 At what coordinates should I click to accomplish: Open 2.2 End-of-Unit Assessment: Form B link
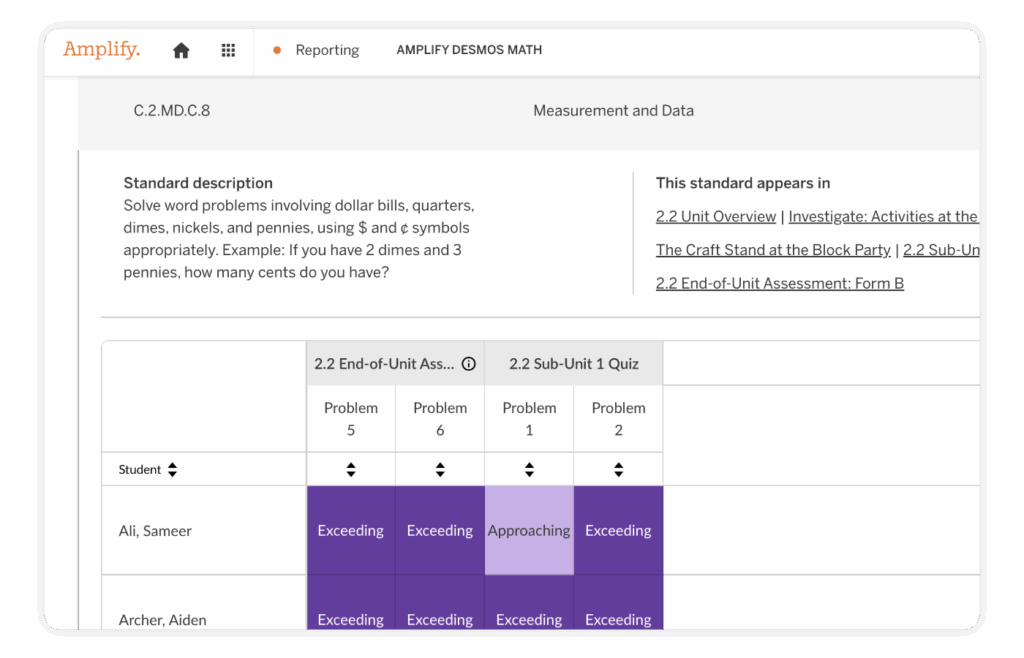(779, 284)
